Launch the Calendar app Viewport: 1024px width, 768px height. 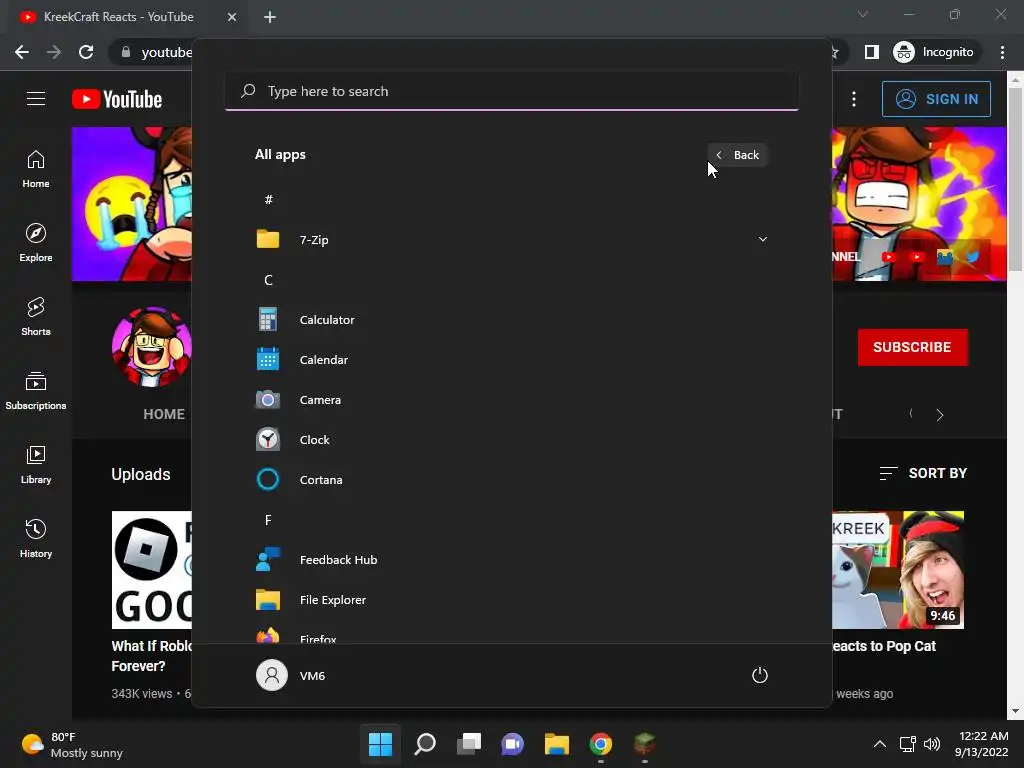click(511, 360)
